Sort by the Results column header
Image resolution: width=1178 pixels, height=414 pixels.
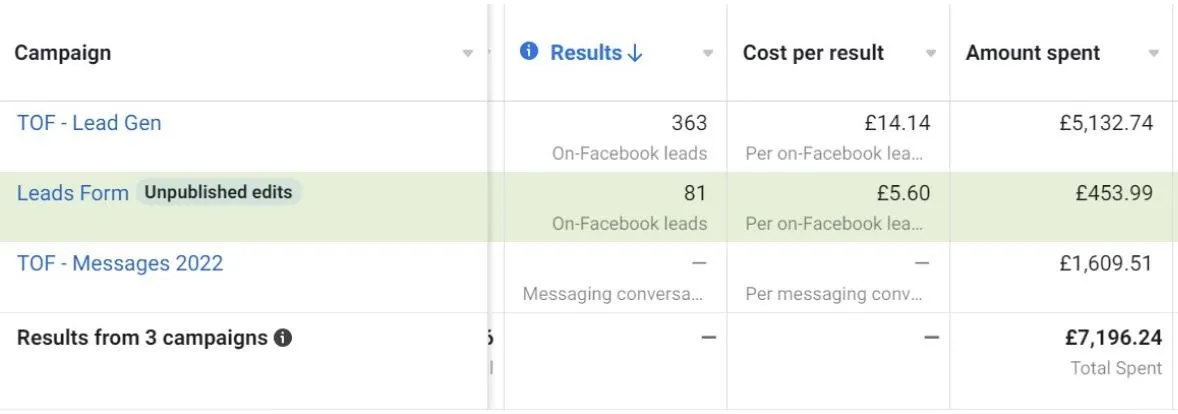coord(586,53)
